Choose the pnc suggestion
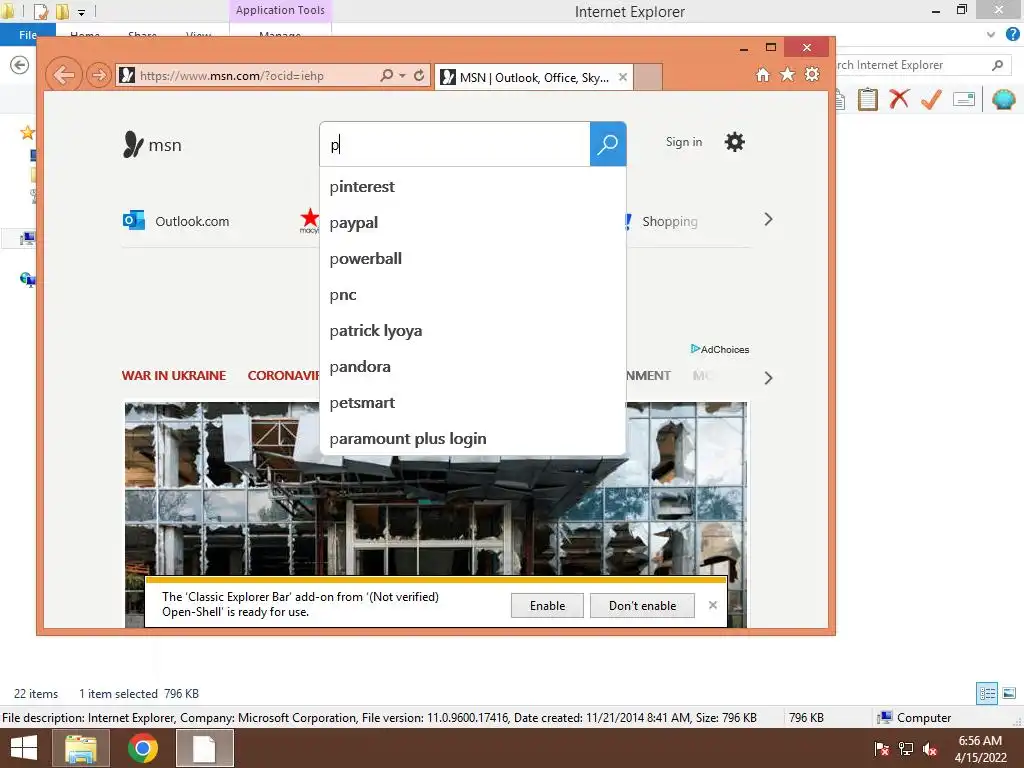1024x768 pixels. tap(473, 295)
